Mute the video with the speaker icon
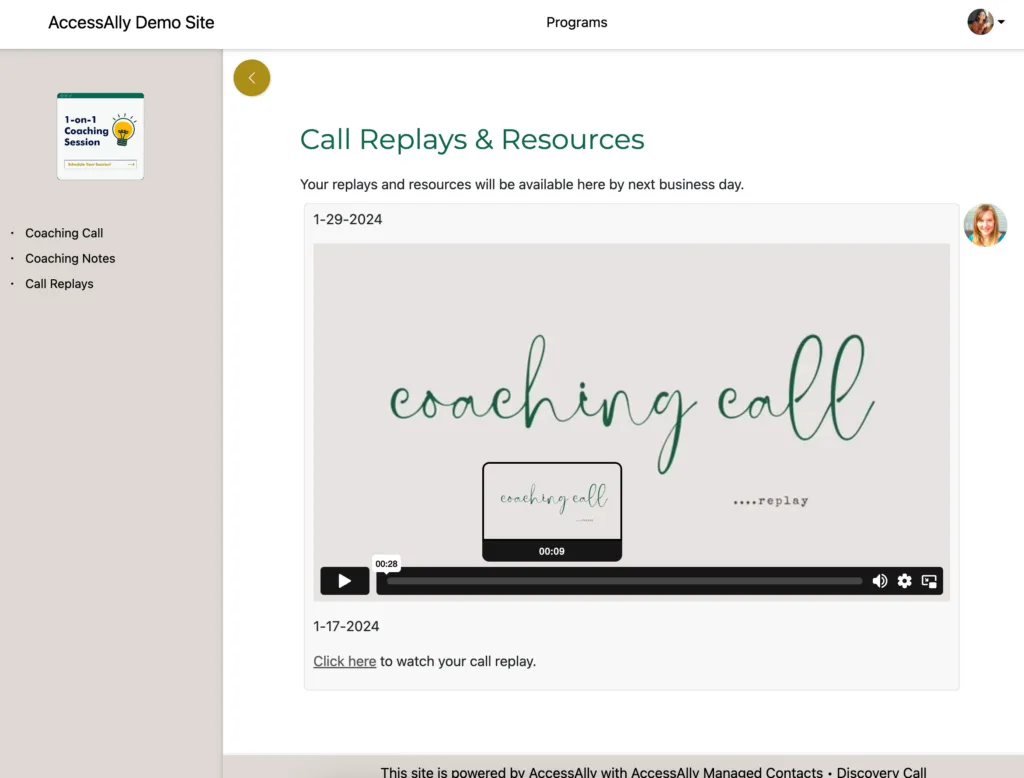The width and height of the screenshot is (1024, 778). 880,581
